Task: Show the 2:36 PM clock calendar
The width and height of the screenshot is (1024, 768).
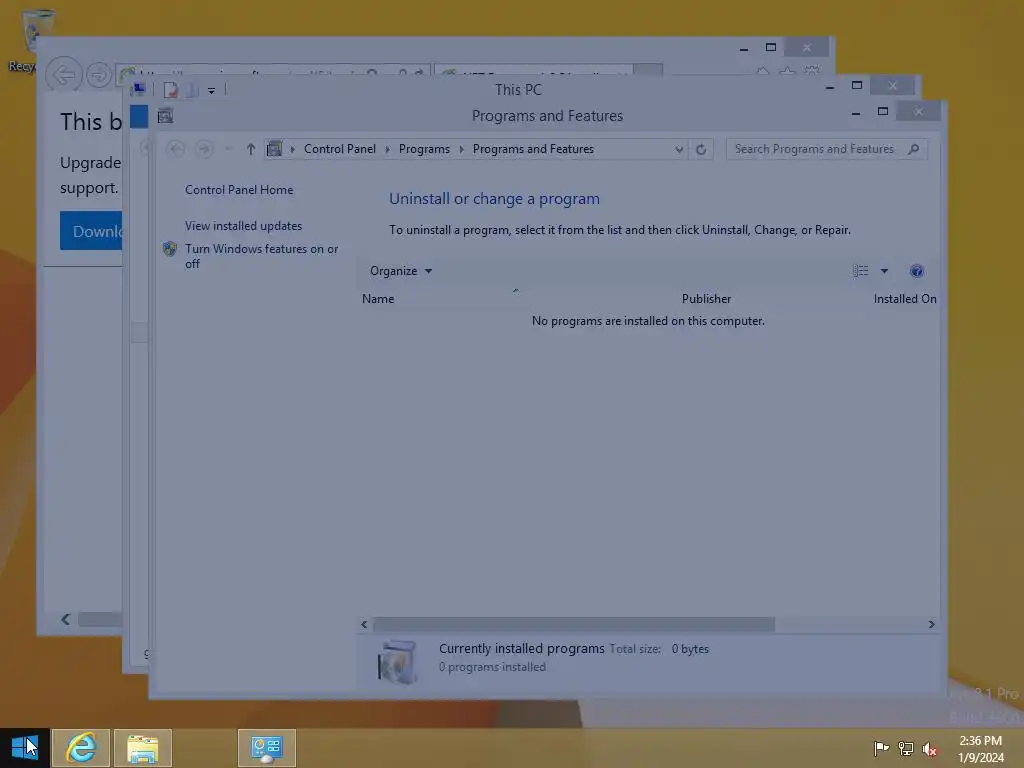Action: [x=980, y=749]
